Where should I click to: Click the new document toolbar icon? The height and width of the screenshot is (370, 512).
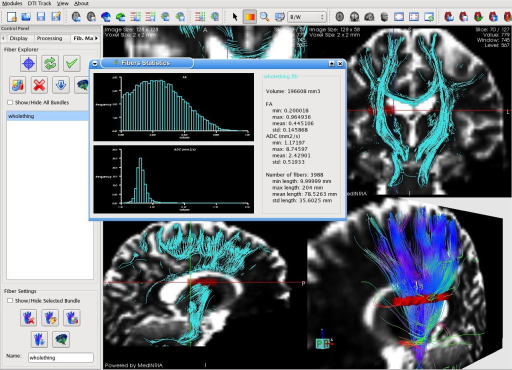[12, 16]
